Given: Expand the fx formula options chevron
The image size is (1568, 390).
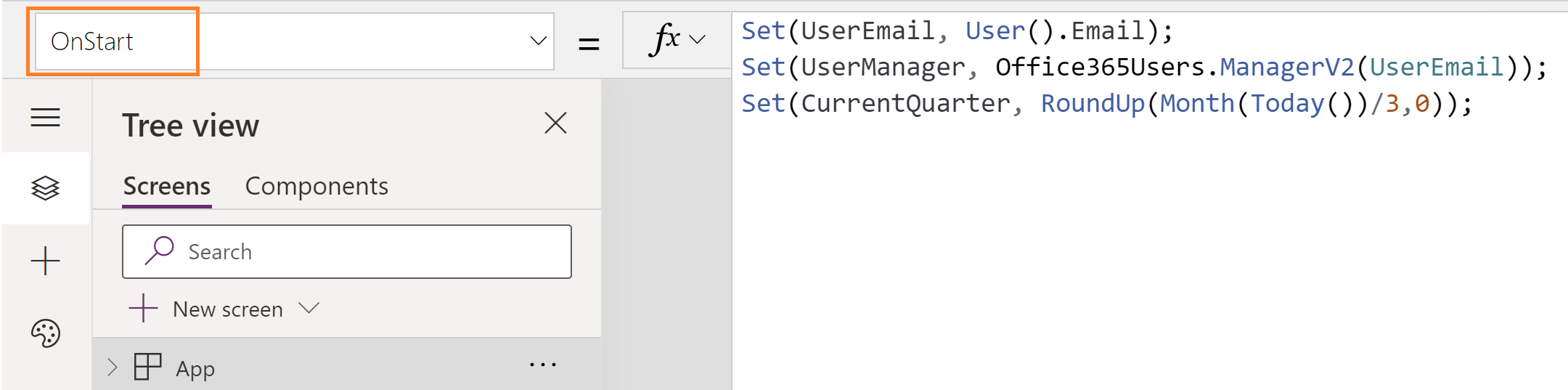Looking at the screenshot, I should coord(698,40).
